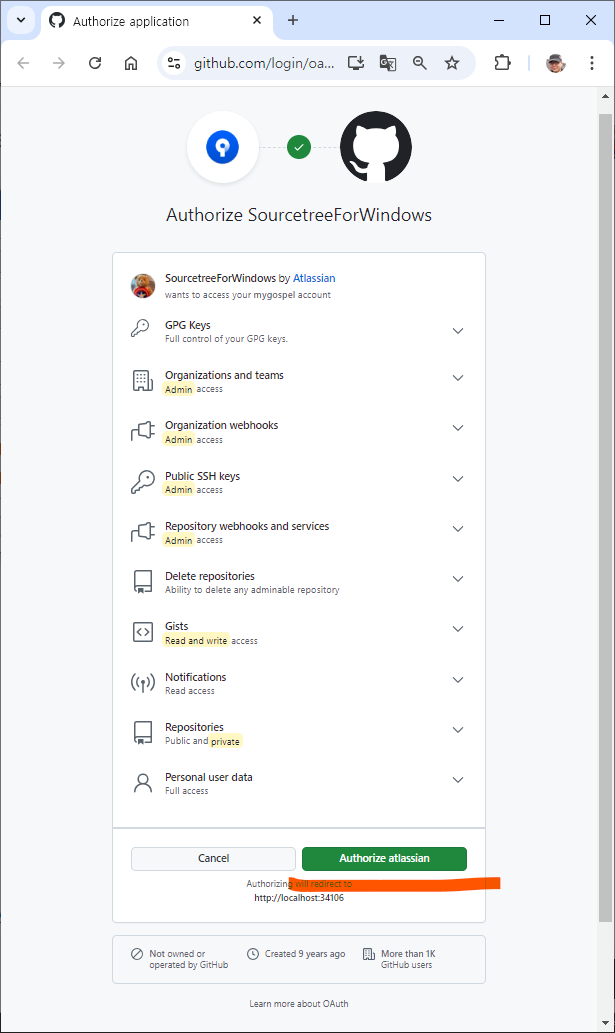615x1033 pixels.
Task: Click the Organizations and teams building icon
Action: 143,381
